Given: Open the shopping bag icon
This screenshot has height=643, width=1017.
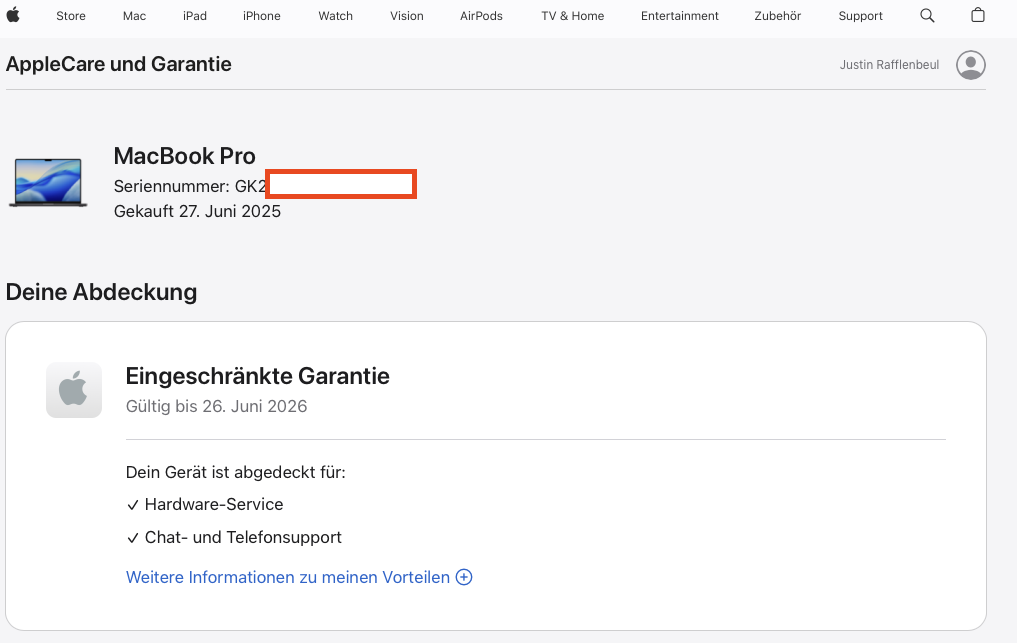Looking at the screenshot, I should 978,15.
